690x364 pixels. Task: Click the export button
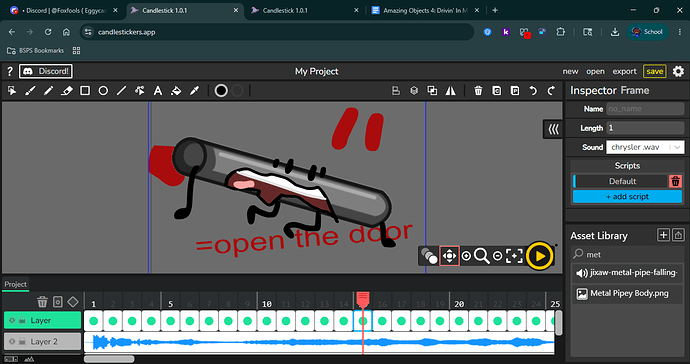[x=624, y=71]
